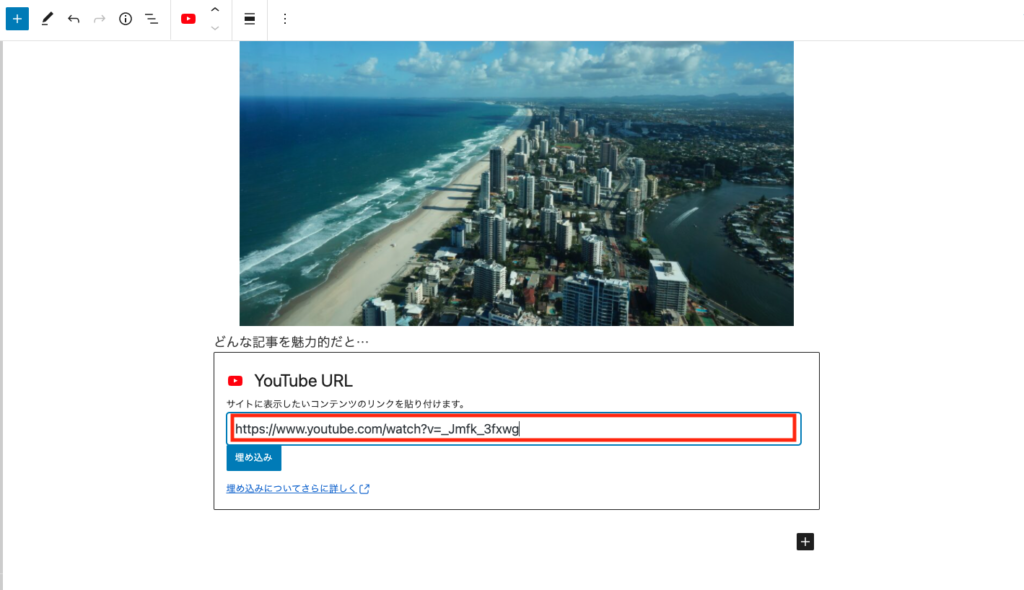Image resolution: width=1024 pixels, height=590 pixels.
Task: Open the content details info icon
Action: 125,19
